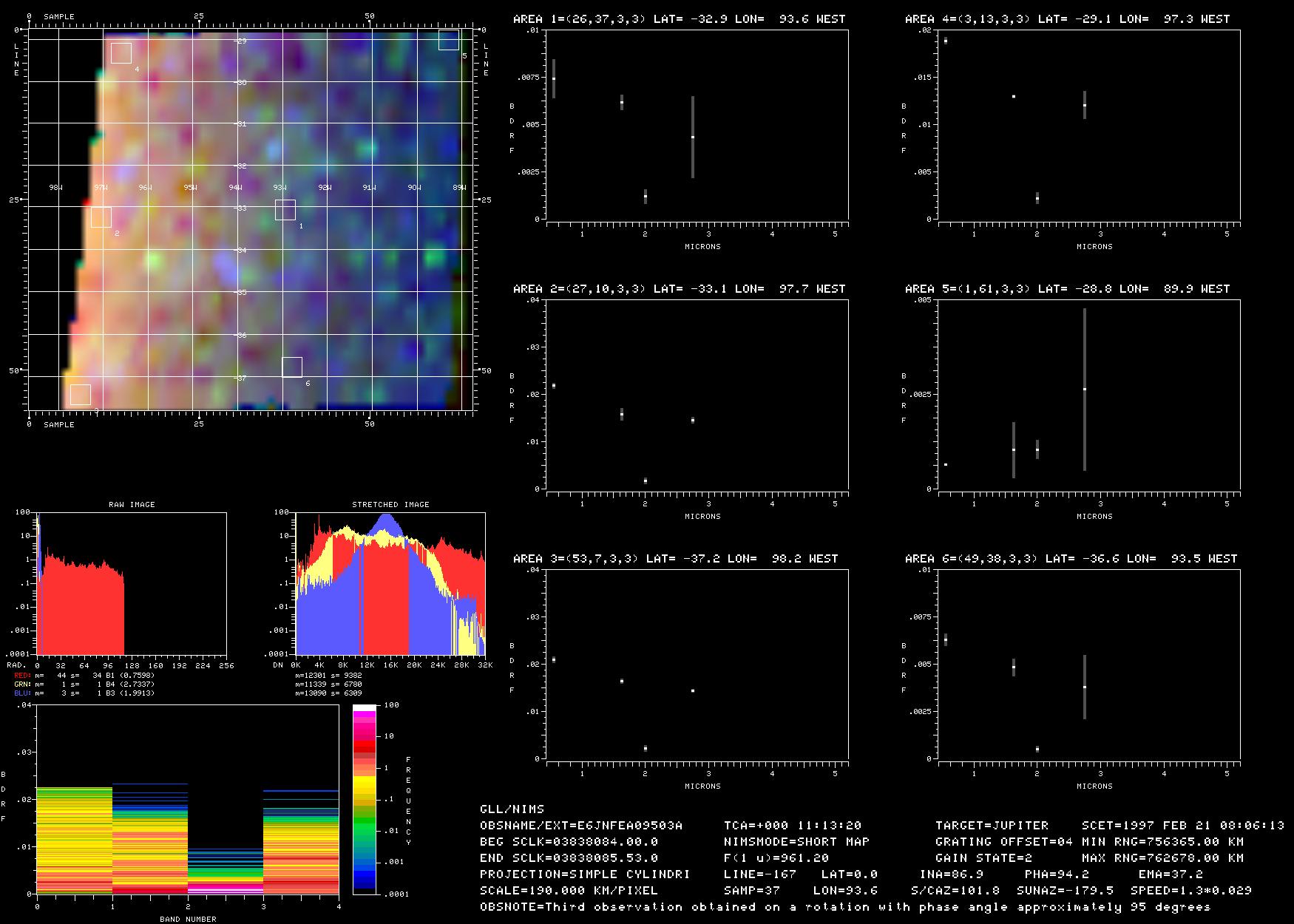Choose the Area 6 box on the map
The image size is (1294, 924).
tap(292, 367)
